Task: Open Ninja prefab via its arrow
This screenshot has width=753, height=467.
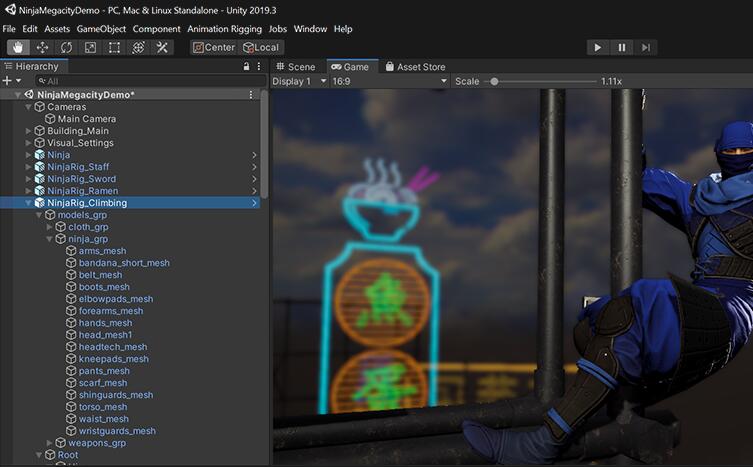Action: tap(254, 155)
